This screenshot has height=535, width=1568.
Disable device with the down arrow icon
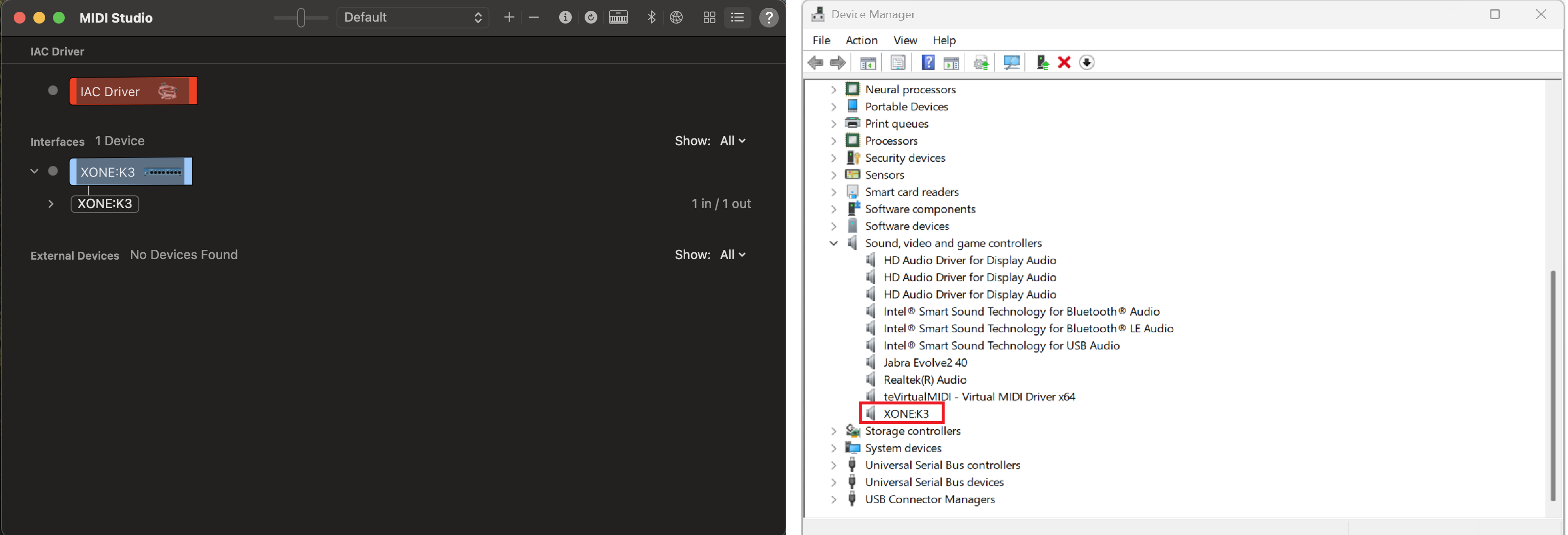1087,62
